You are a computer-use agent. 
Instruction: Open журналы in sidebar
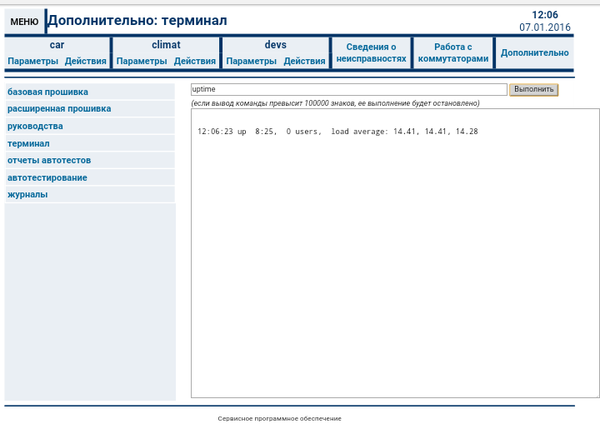27,194
